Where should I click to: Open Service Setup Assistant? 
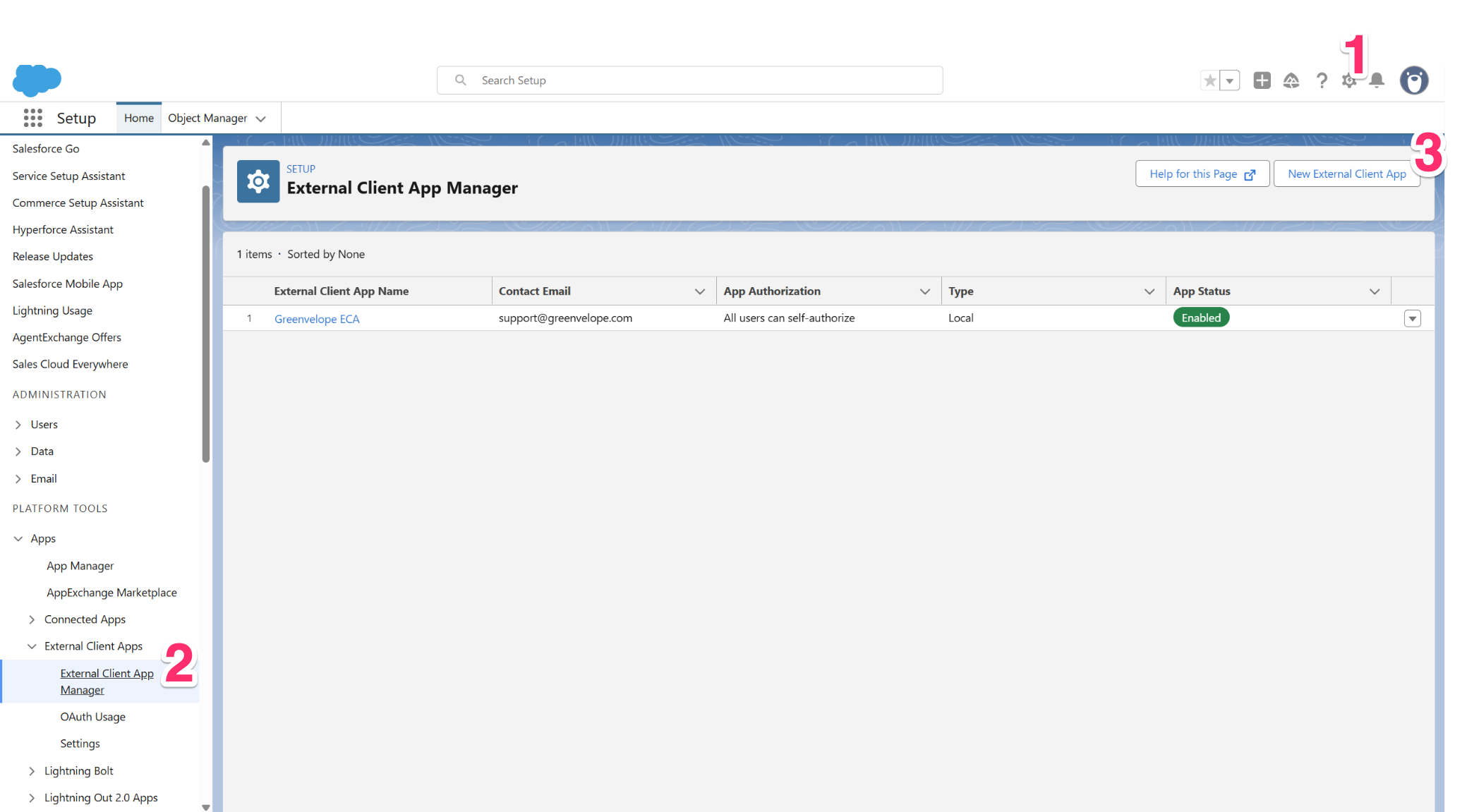pos(68,176)
